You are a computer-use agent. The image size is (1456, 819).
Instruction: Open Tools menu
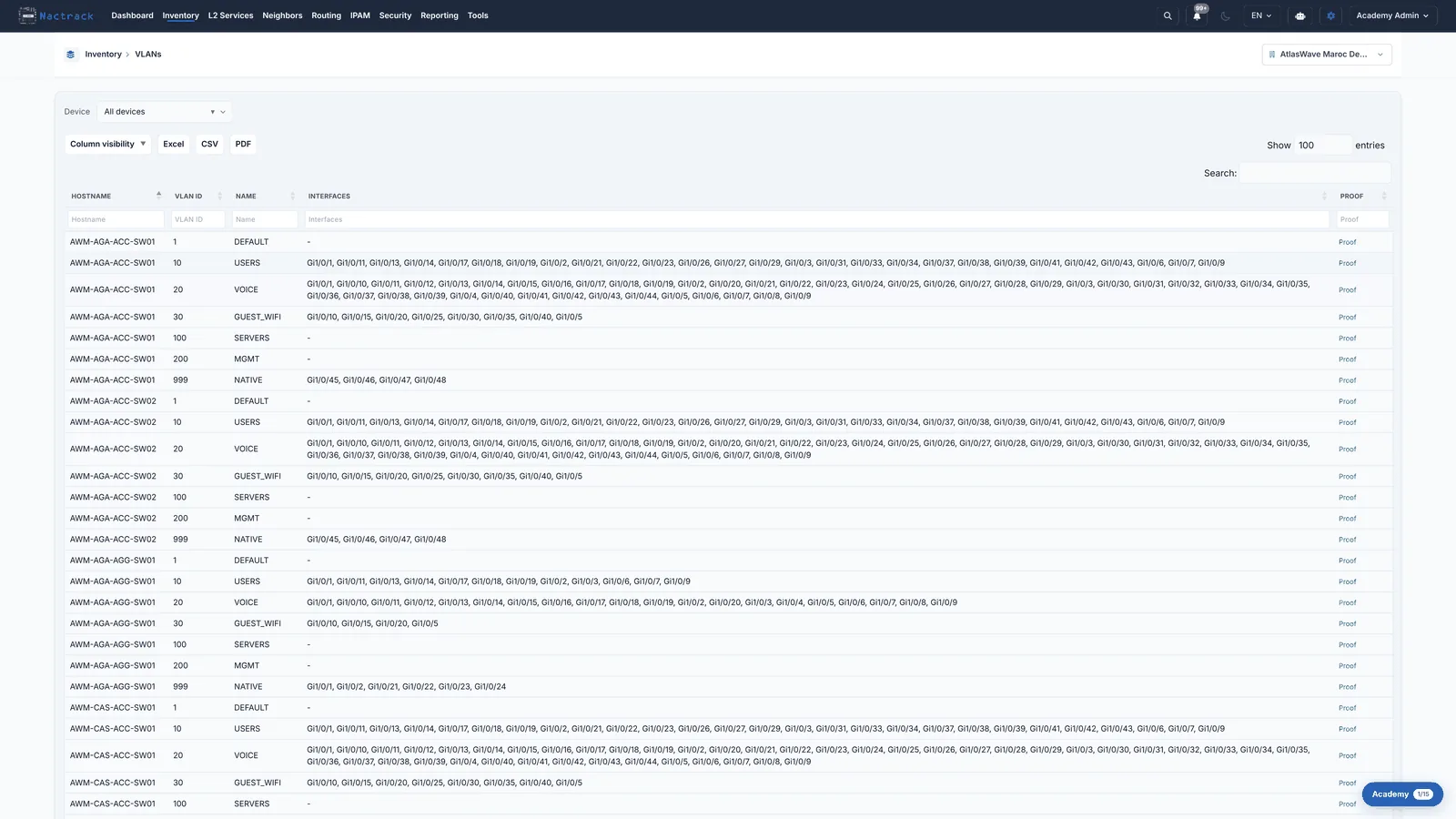[478, 15]
